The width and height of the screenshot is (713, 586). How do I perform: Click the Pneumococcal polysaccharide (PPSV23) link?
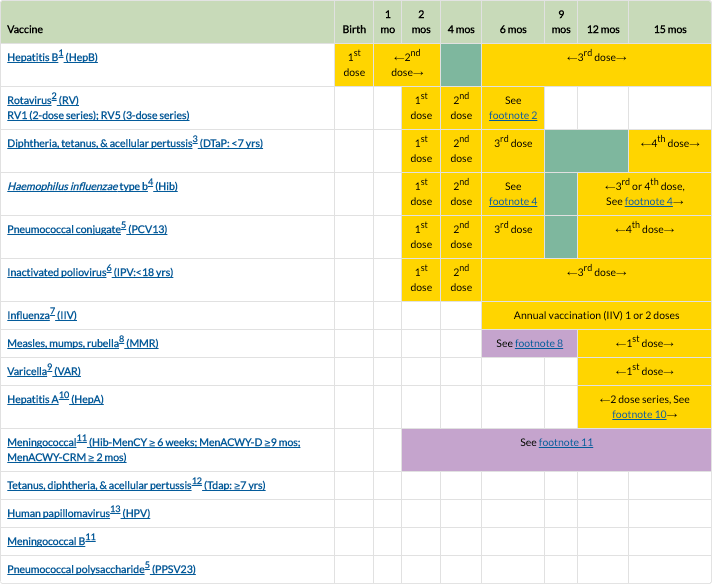(101, 570)
